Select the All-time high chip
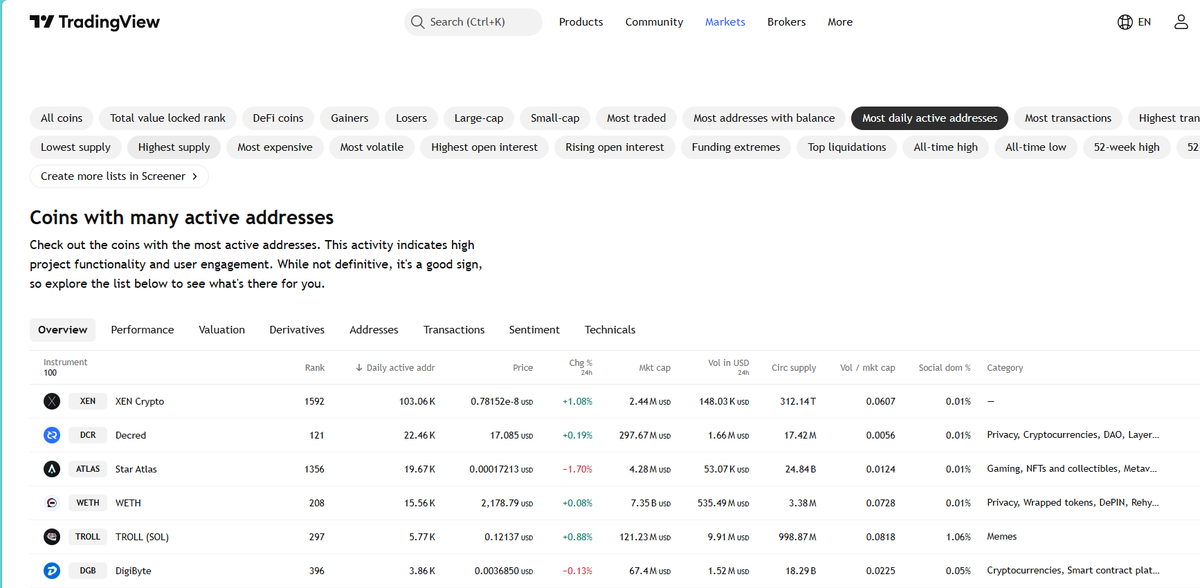Screen dimensions: 1200x588 point(946,147)
